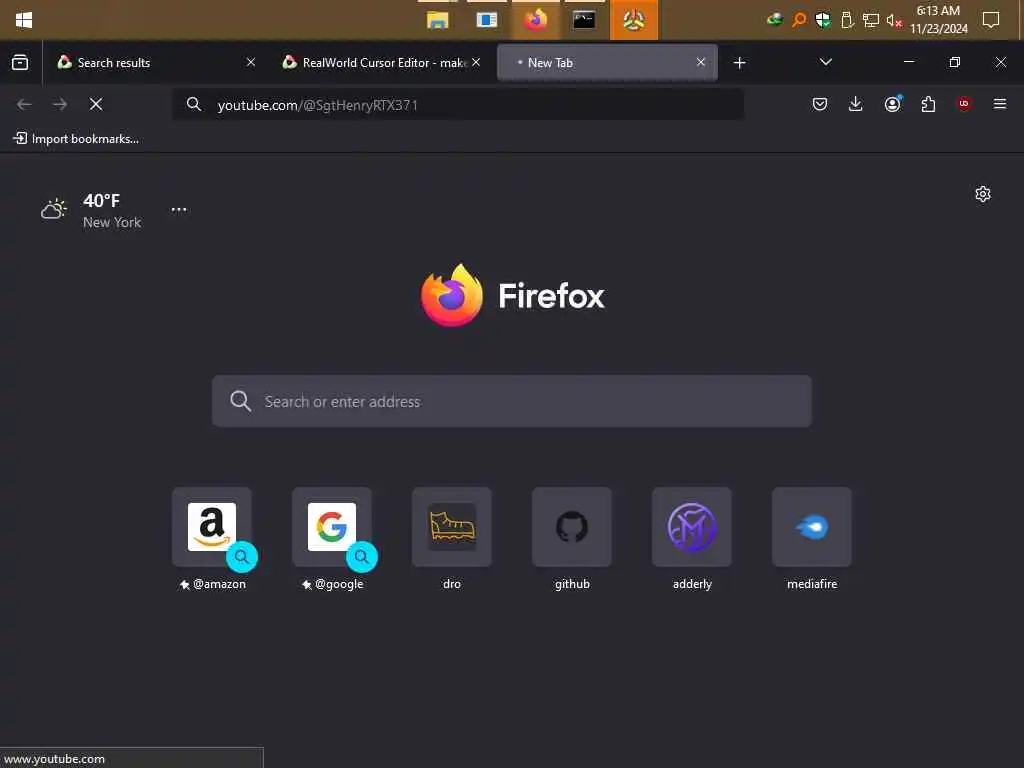Close the Search results tab
Viewport: 1024px width, 768px height.
(251, 62)
